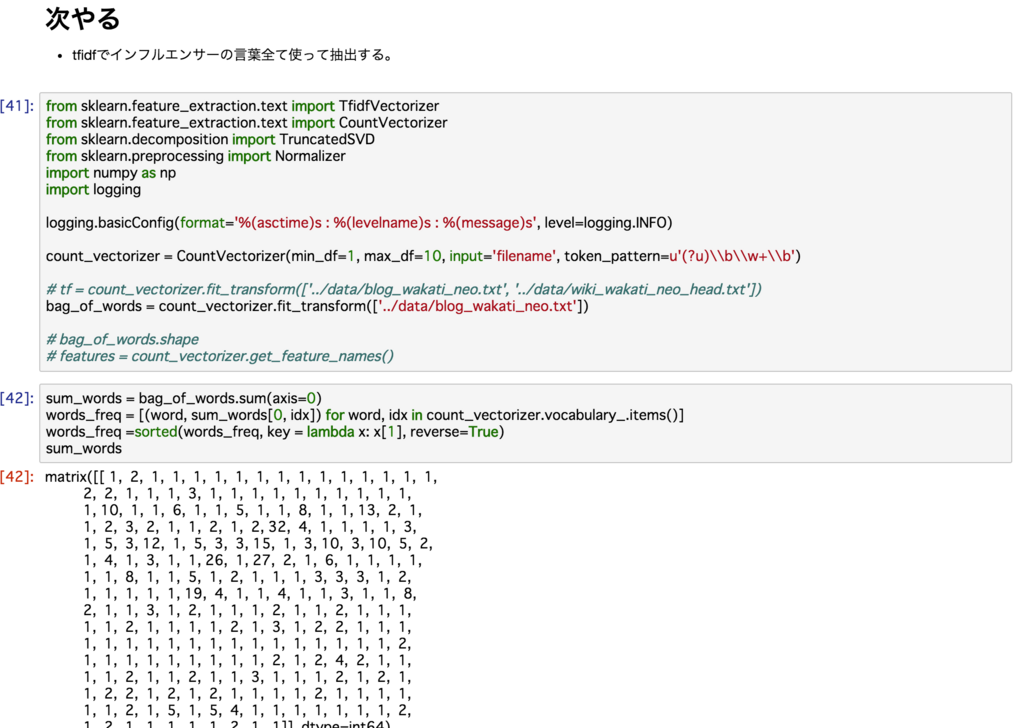Click the bullet text 'tfidfでインフルエンサーの言葉全て使って抽出する。'

(233, 55)
